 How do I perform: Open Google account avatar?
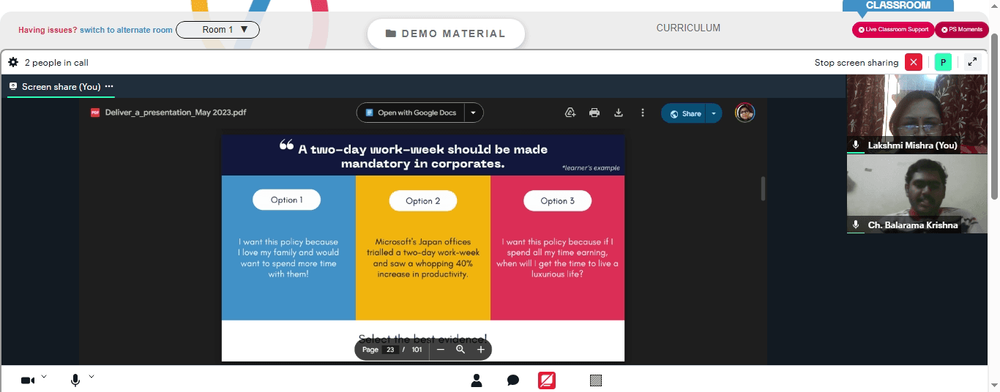coord(745,113)
